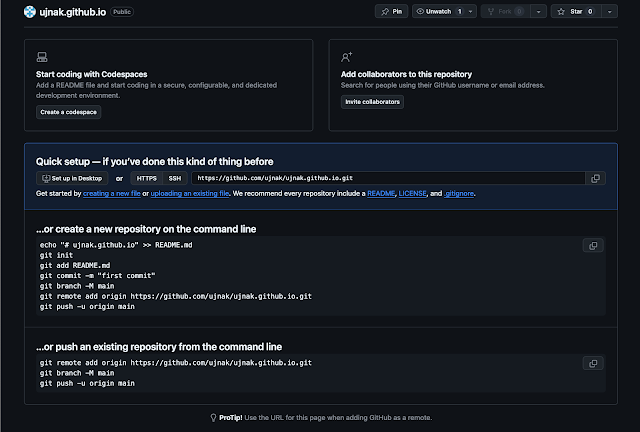Expand the Fork options dropdown arrow
Screen dimensions: 640x432
(539, 12)
